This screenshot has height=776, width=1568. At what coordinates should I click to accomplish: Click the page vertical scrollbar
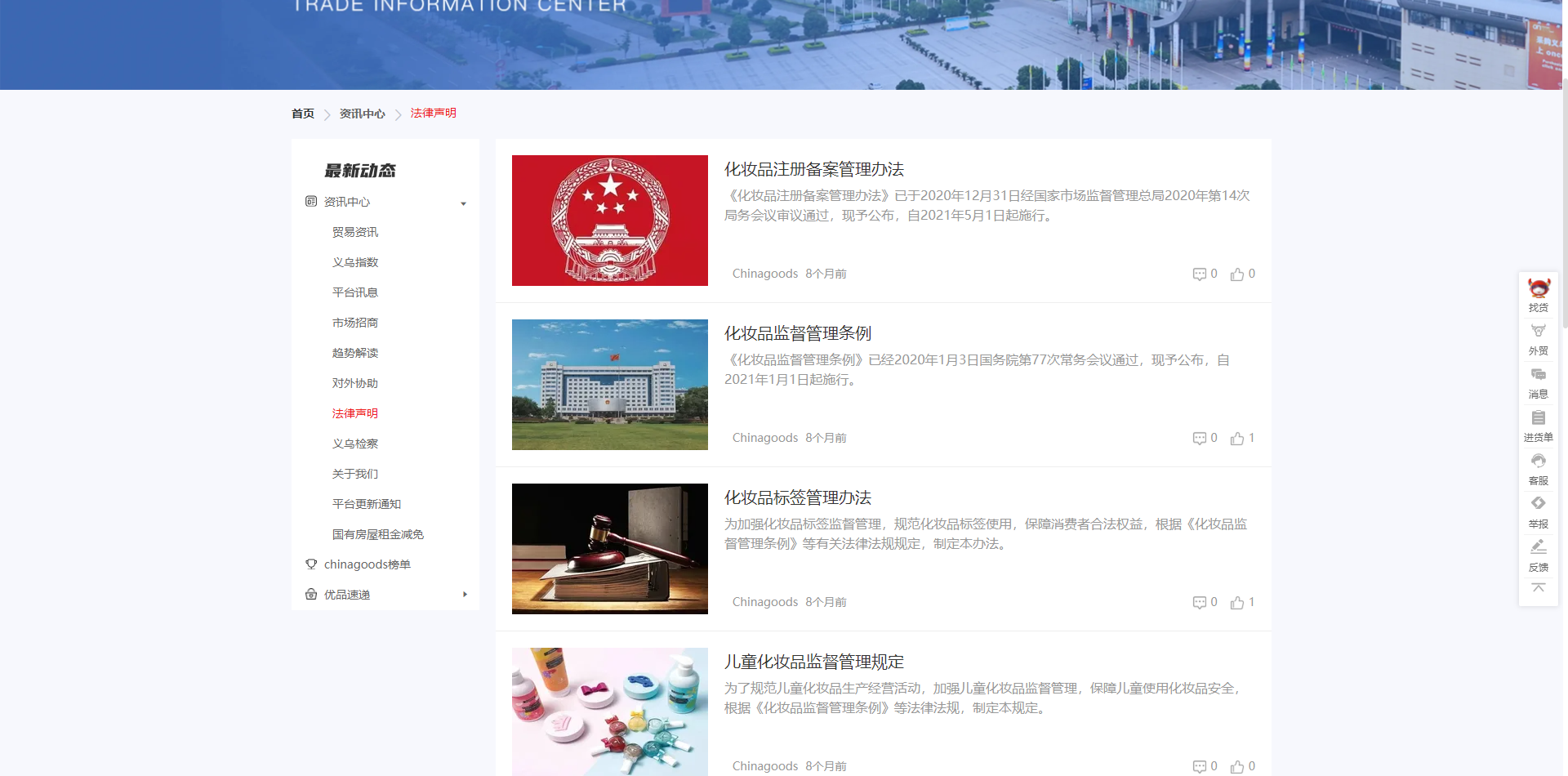pos(1564,204)
